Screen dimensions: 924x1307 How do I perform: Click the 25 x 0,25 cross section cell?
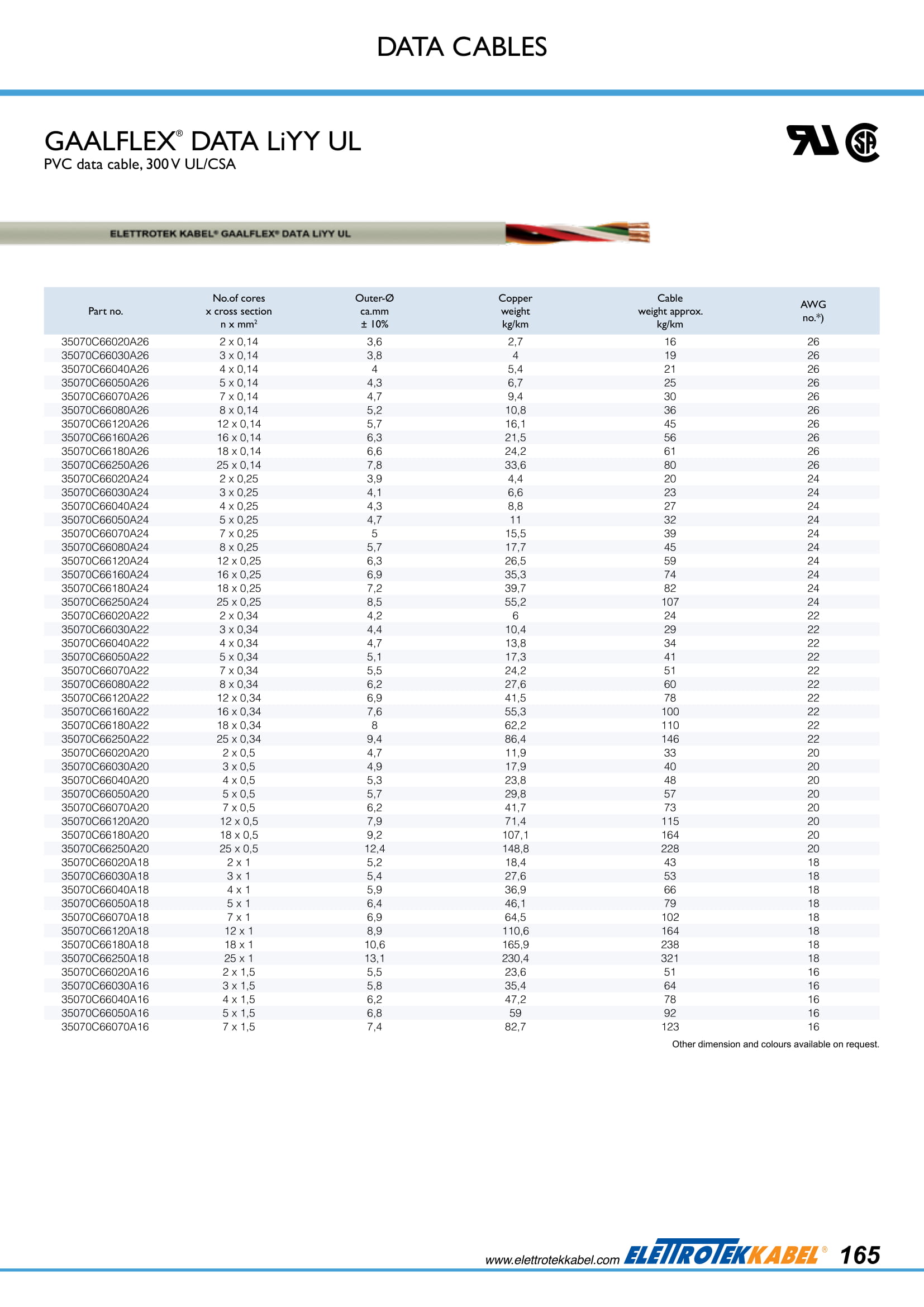(239, 602)
